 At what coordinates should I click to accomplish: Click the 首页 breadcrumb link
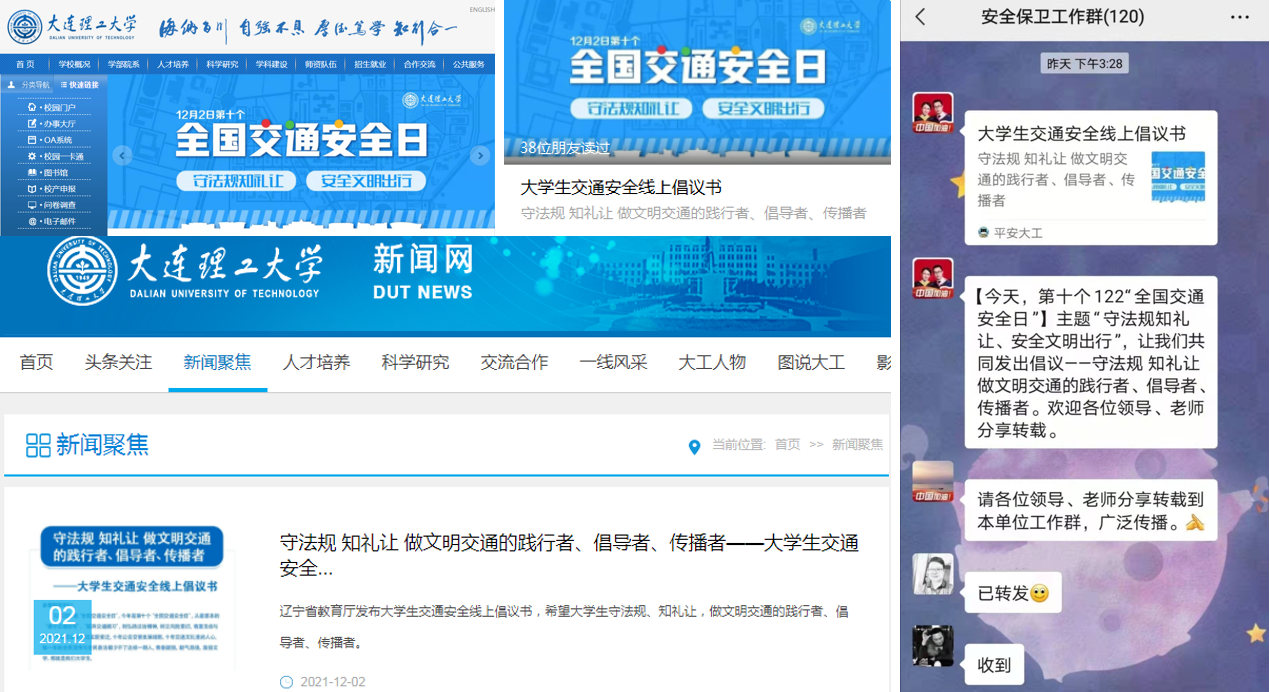coord(787,445)
